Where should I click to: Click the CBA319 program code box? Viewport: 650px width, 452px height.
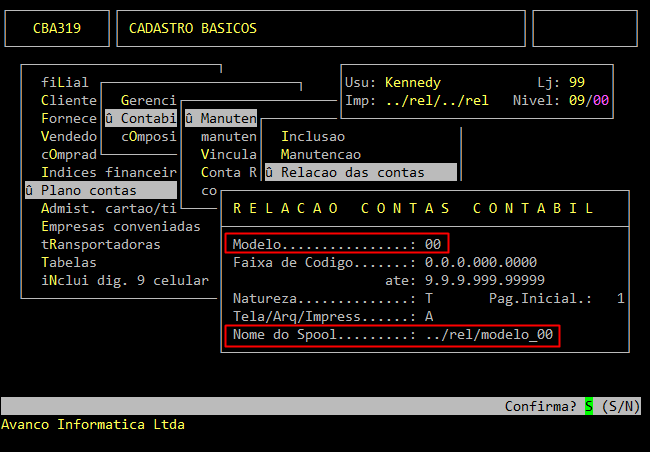click(56, 29)
